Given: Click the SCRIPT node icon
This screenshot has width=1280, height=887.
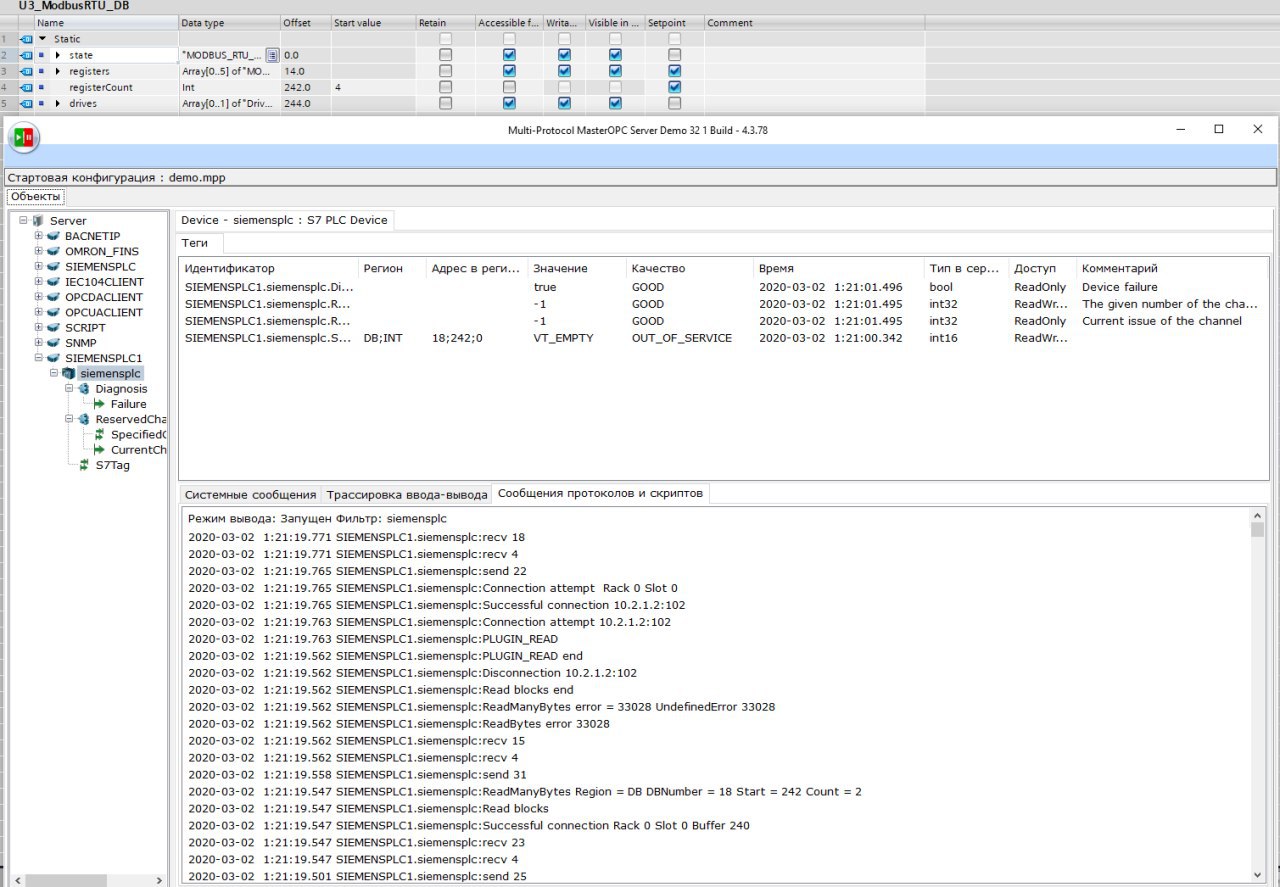Looking at the screenshot, I should click(53, 328).
